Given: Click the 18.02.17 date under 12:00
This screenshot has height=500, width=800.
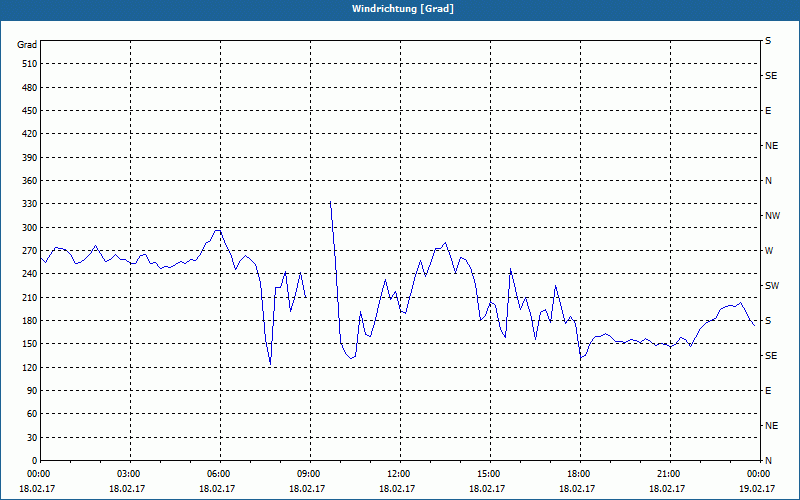Looking at the screenshot, I should click(397, 488).
